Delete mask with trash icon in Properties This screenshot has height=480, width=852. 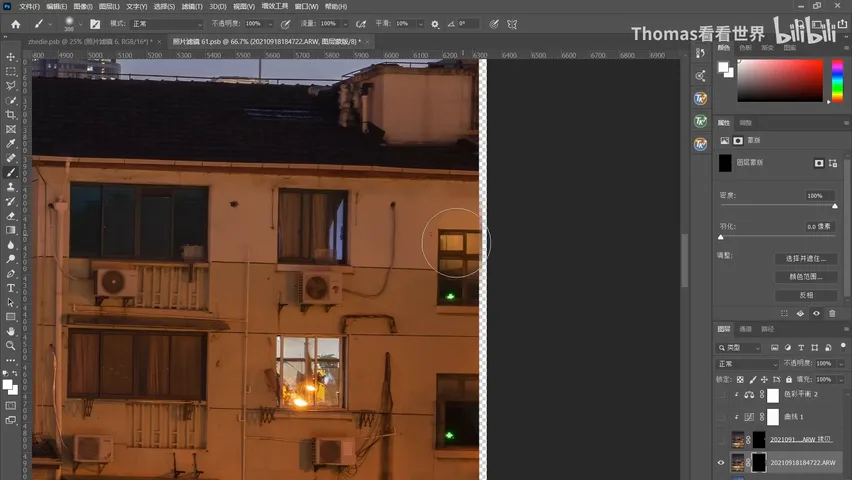pos(832,313)
